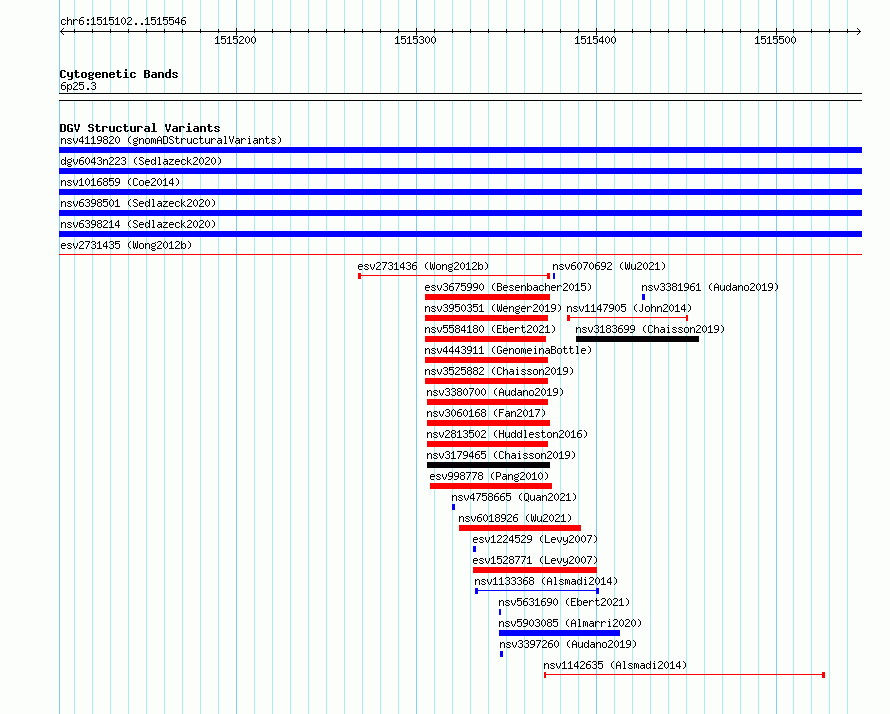
Task: Click the nsv3381961 (Audano2019) label
Action: 710,287
